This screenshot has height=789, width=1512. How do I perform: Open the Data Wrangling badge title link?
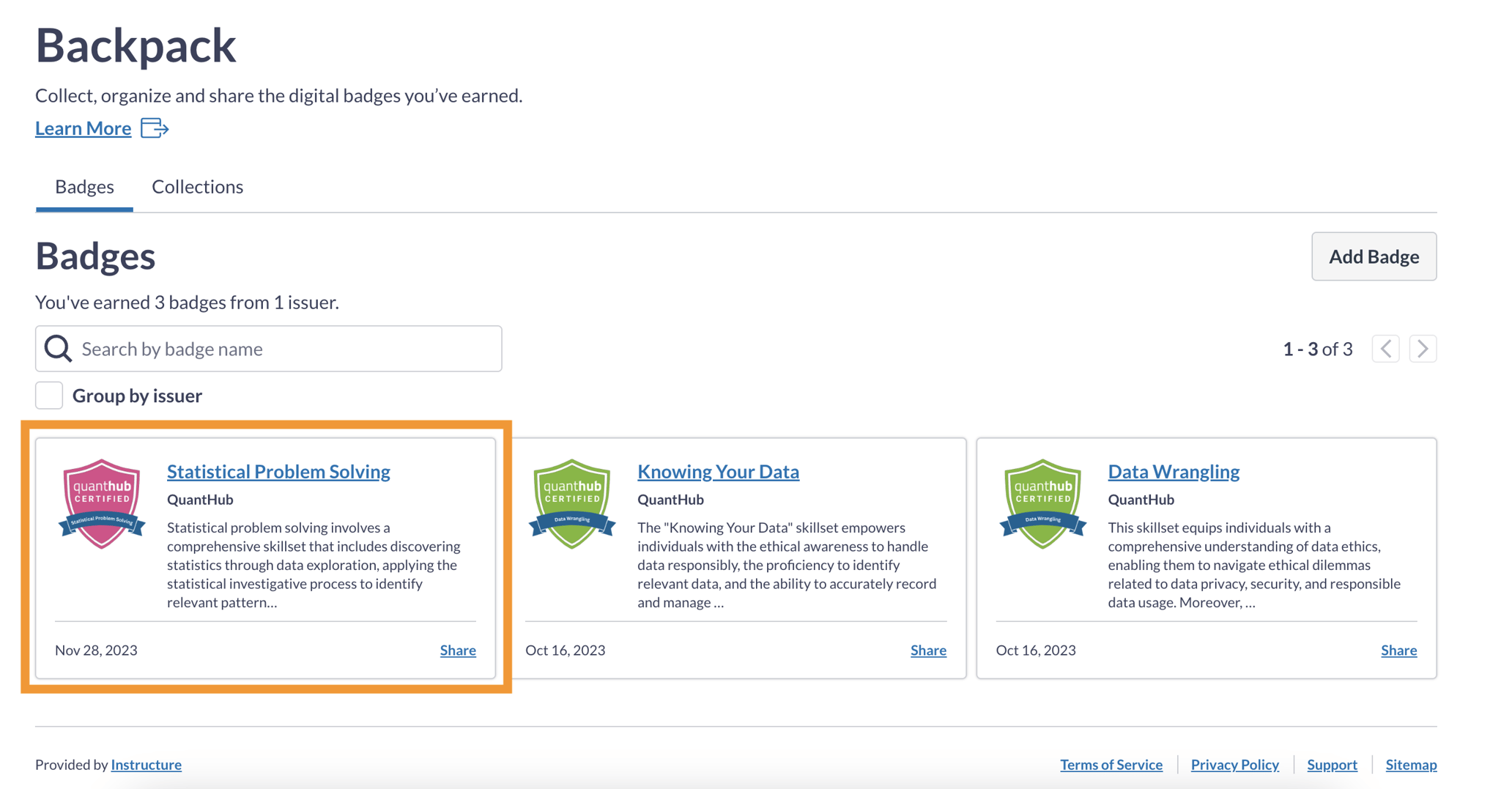point(1173,471)
